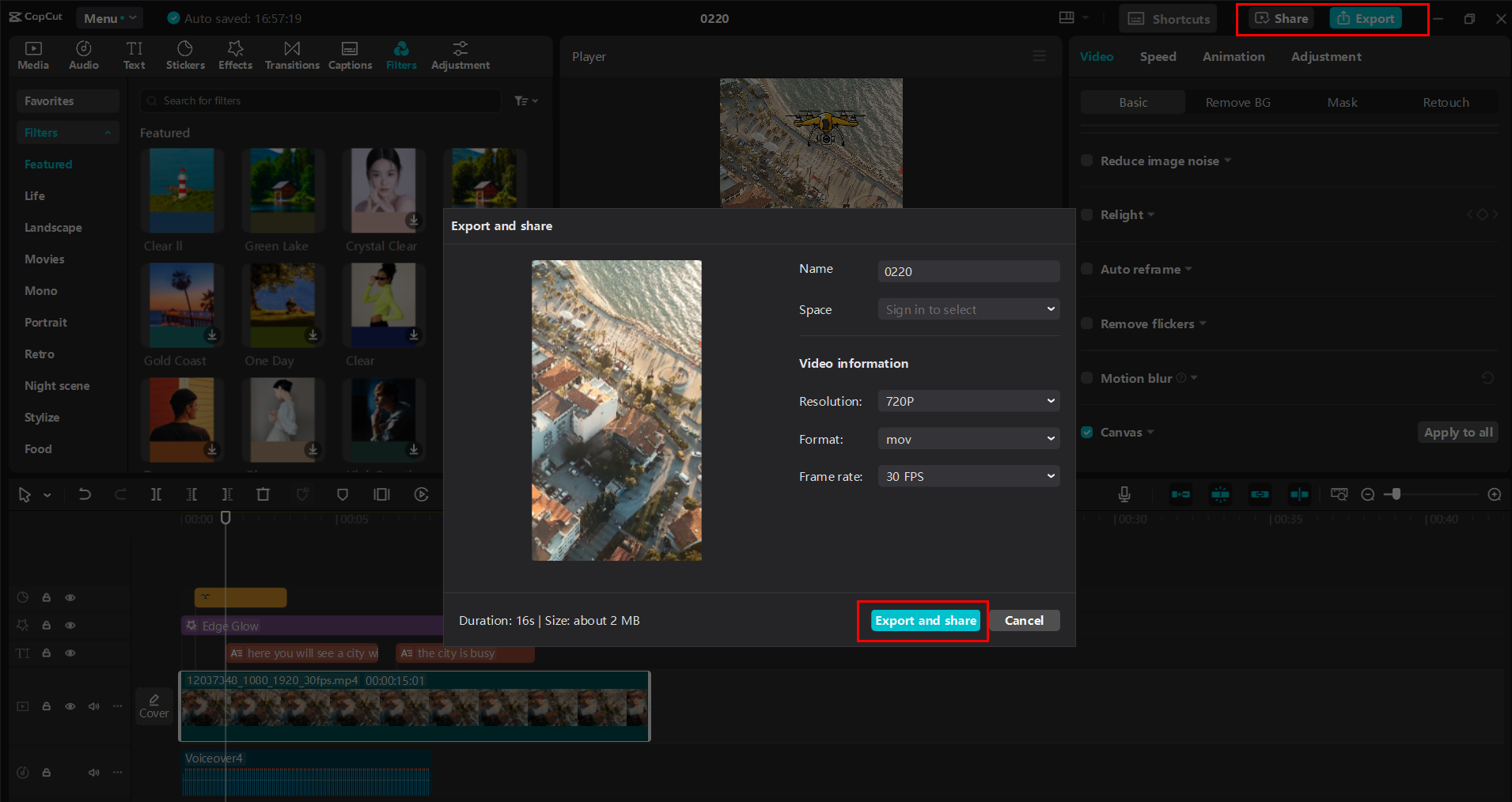
Task: Switch to the Transitions panel
Action: (x=291, y=55)
